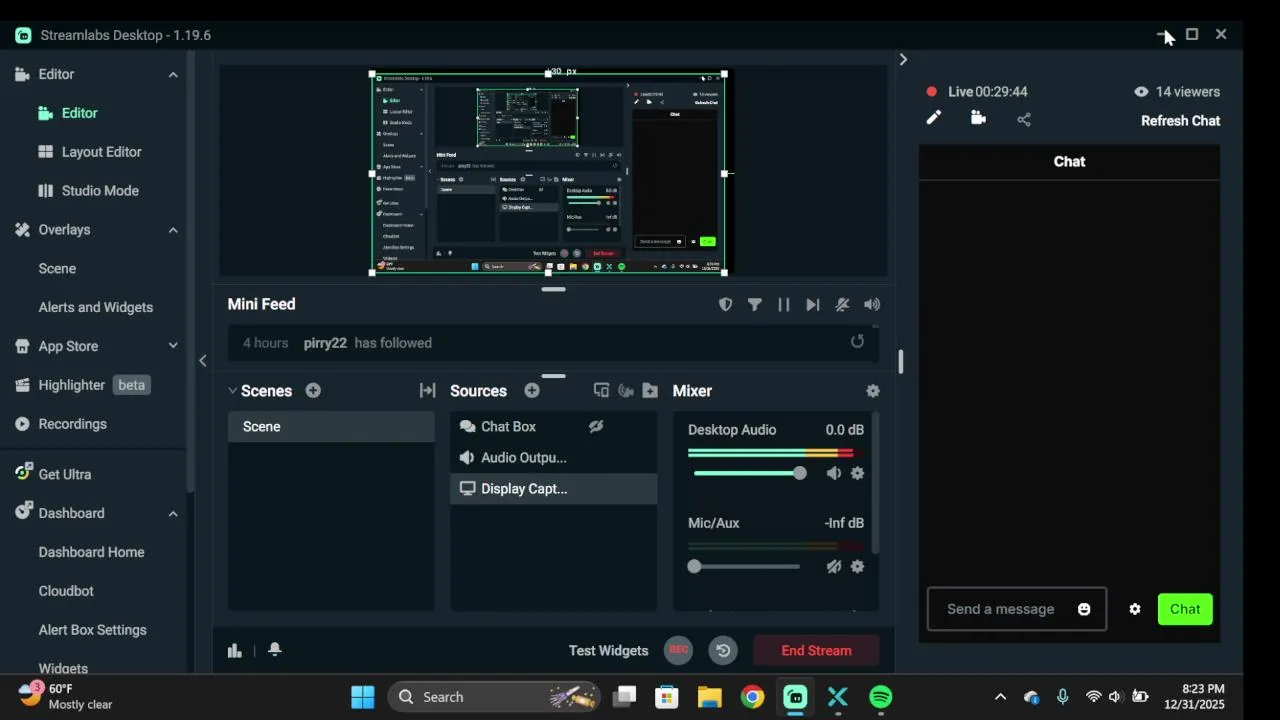
Task: Start recording with the REC button
Action: click(679, 650)
